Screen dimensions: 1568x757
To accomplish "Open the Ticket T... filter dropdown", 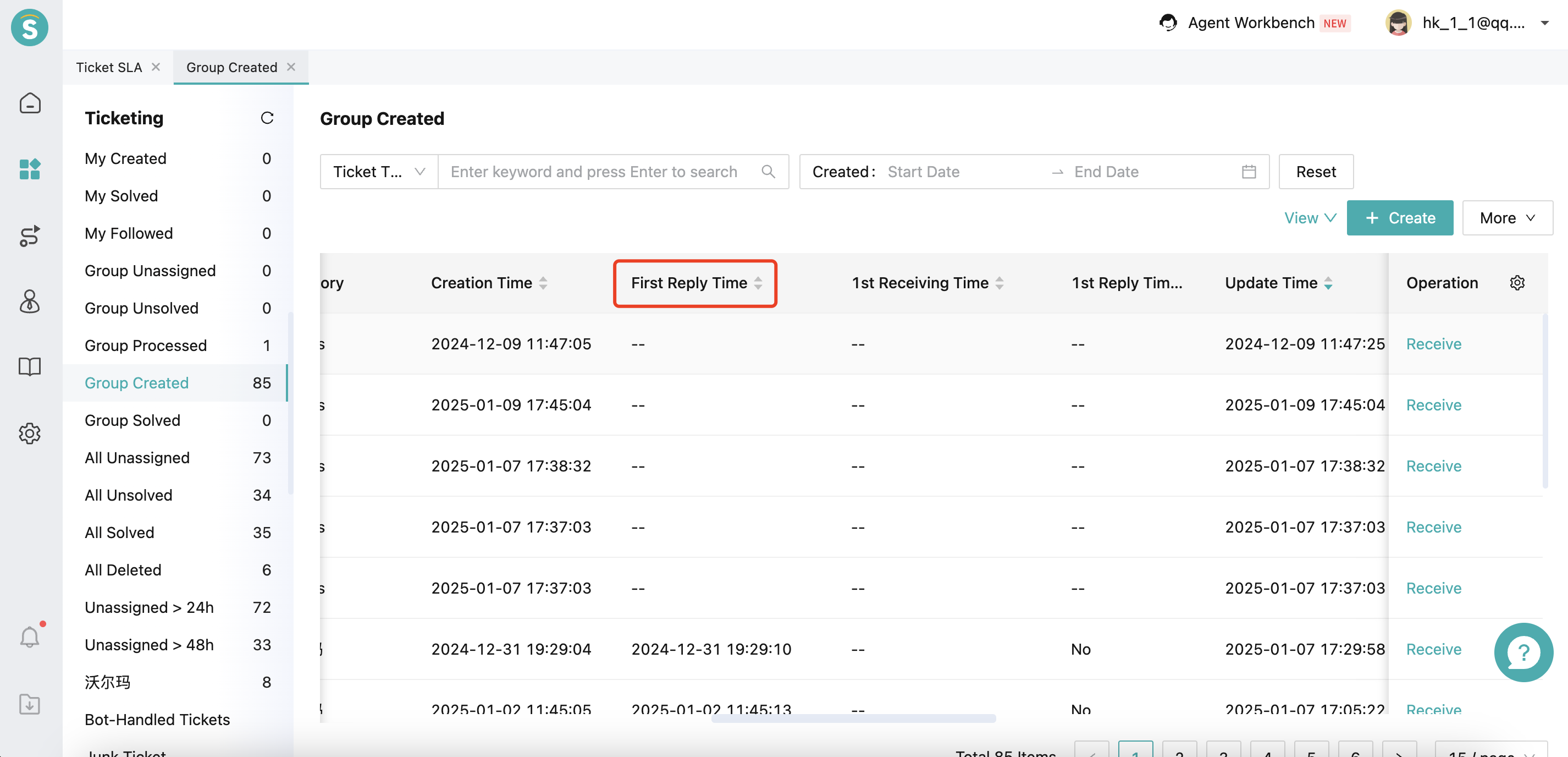I will (x=379, y=172).
